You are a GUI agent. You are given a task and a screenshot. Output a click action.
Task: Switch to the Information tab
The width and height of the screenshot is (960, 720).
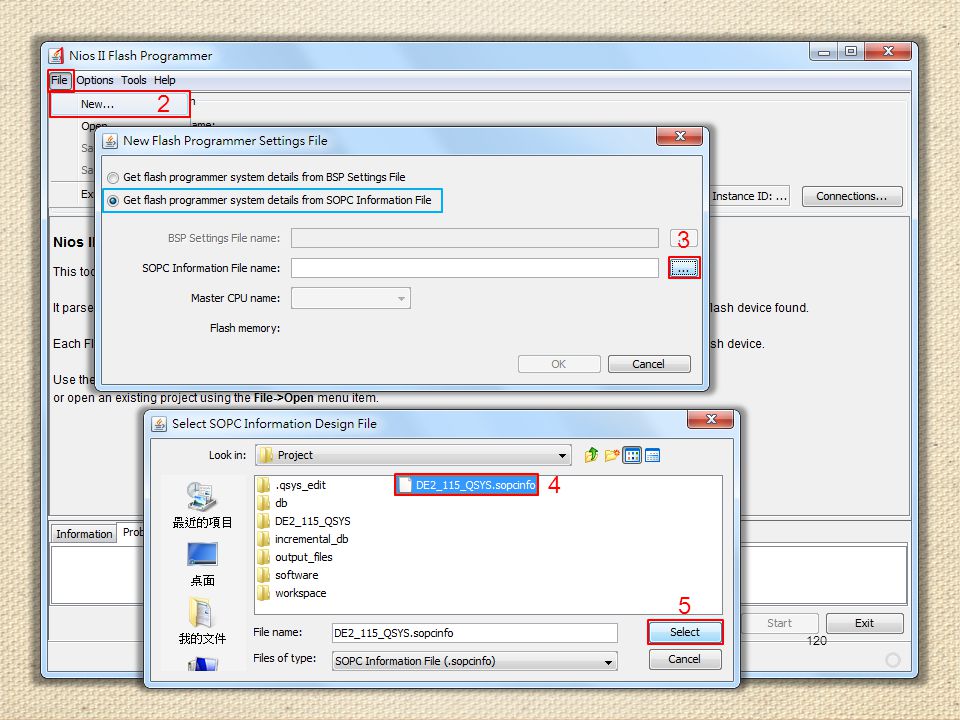click(x=84, y=534)
